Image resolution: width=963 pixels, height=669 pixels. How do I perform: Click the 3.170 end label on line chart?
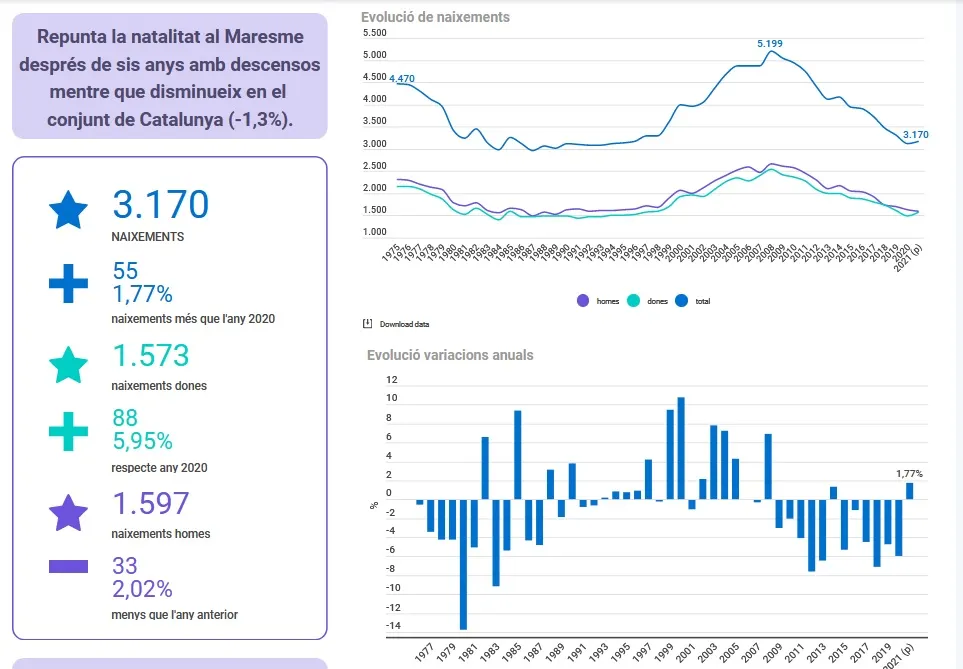[x=915, y=135]
